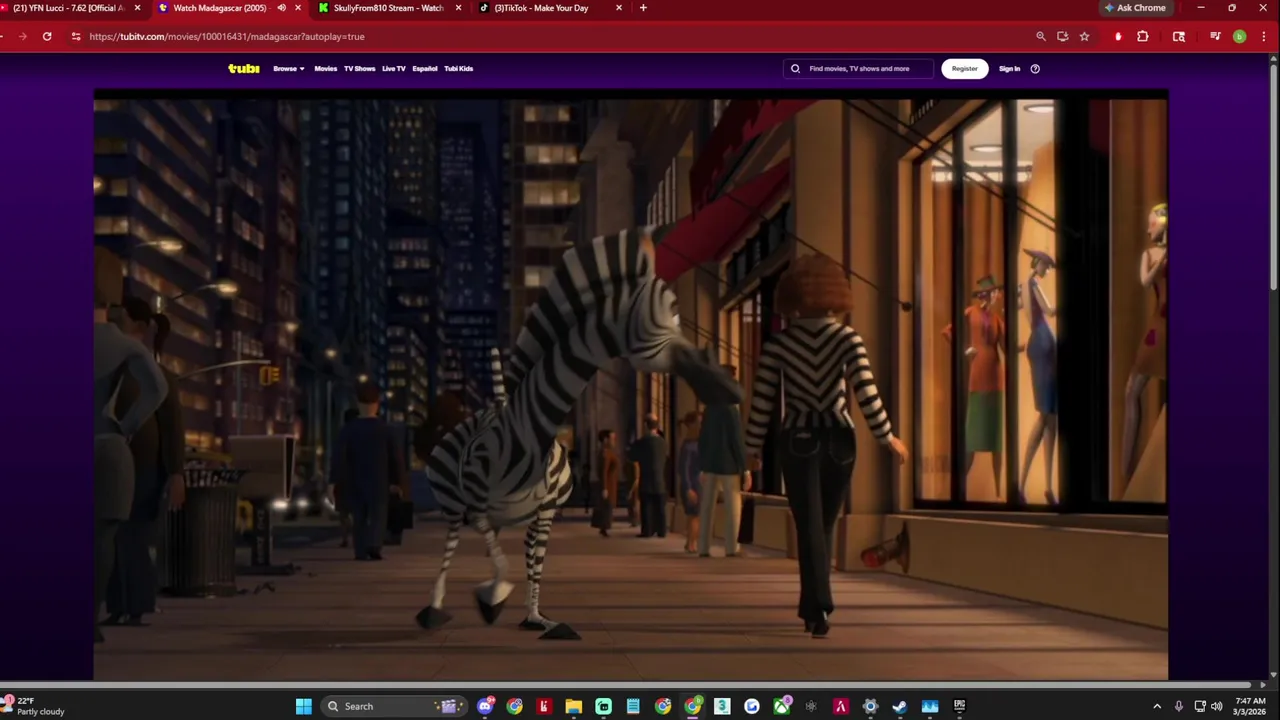The width and height of the screenshot is (1280, 720).
Task: Click the Tubi logo
Action: [243, 68]
